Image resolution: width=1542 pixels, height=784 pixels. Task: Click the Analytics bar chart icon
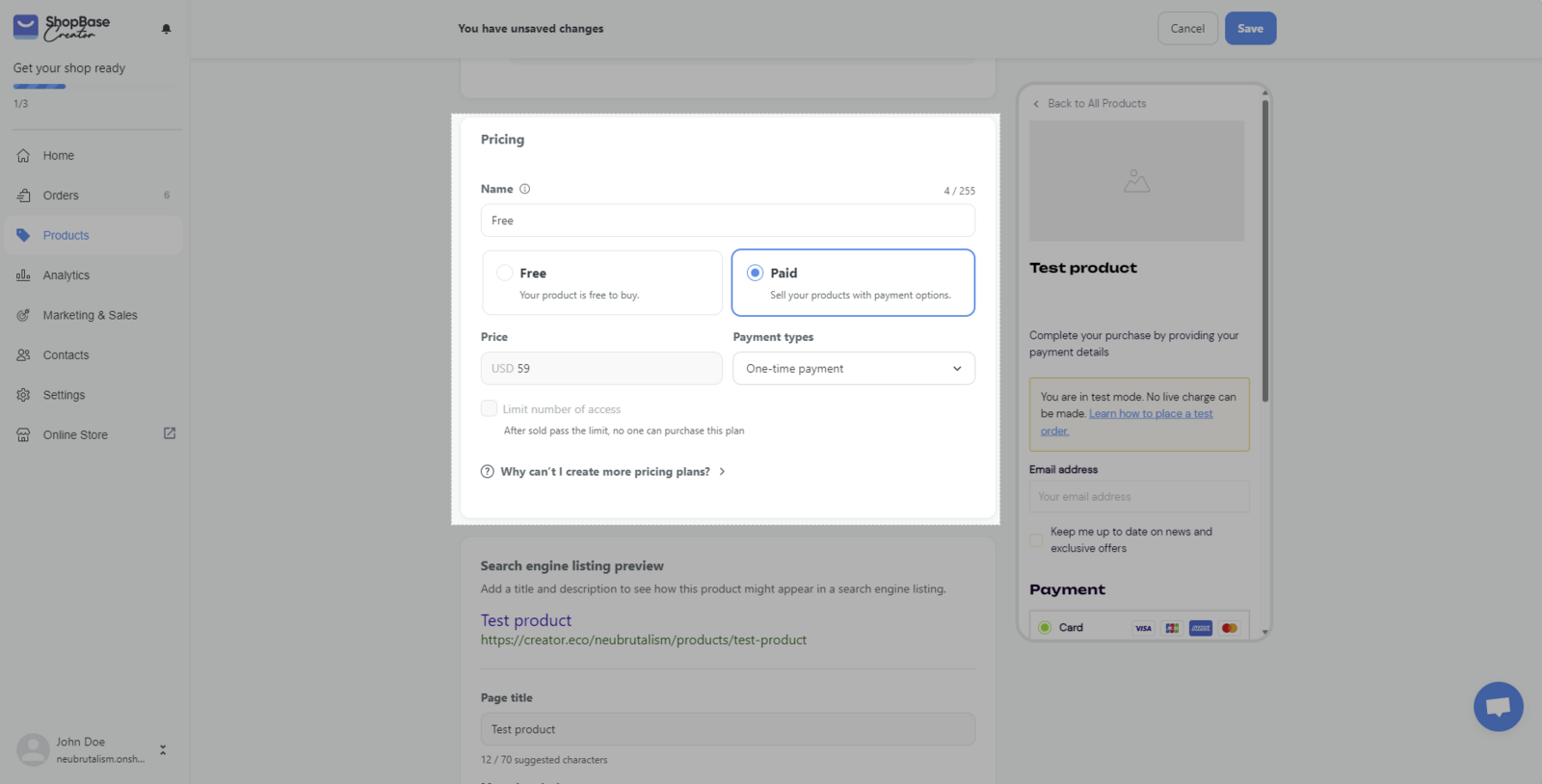click(x=23, y=275)
